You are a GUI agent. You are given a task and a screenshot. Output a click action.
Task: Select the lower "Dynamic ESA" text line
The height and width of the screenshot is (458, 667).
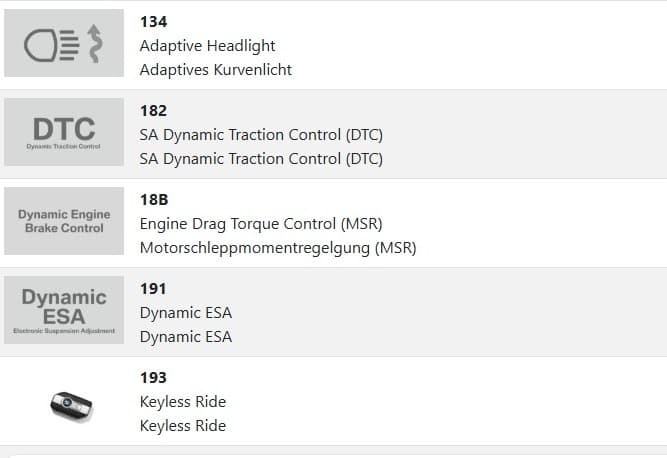[x=186, y=336]
